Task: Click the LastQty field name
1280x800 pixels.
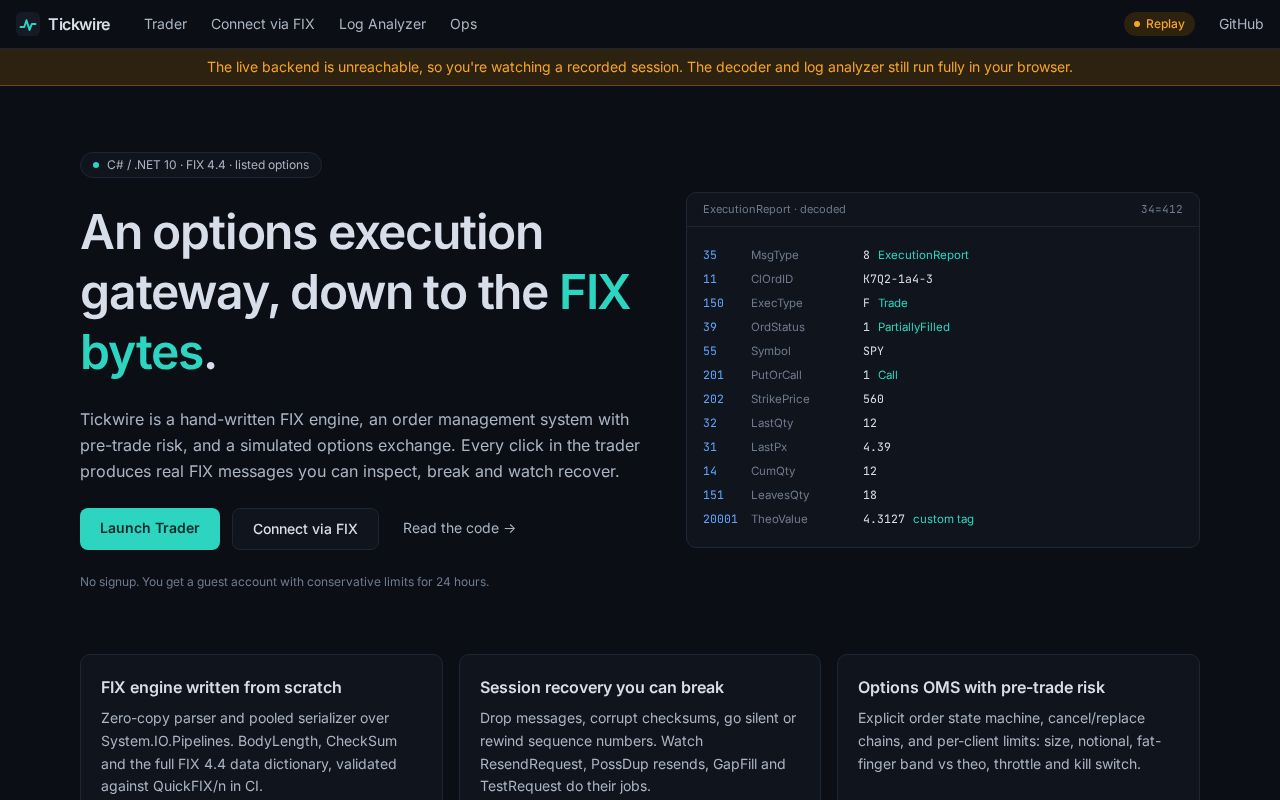Action: (x=772, y=423)
